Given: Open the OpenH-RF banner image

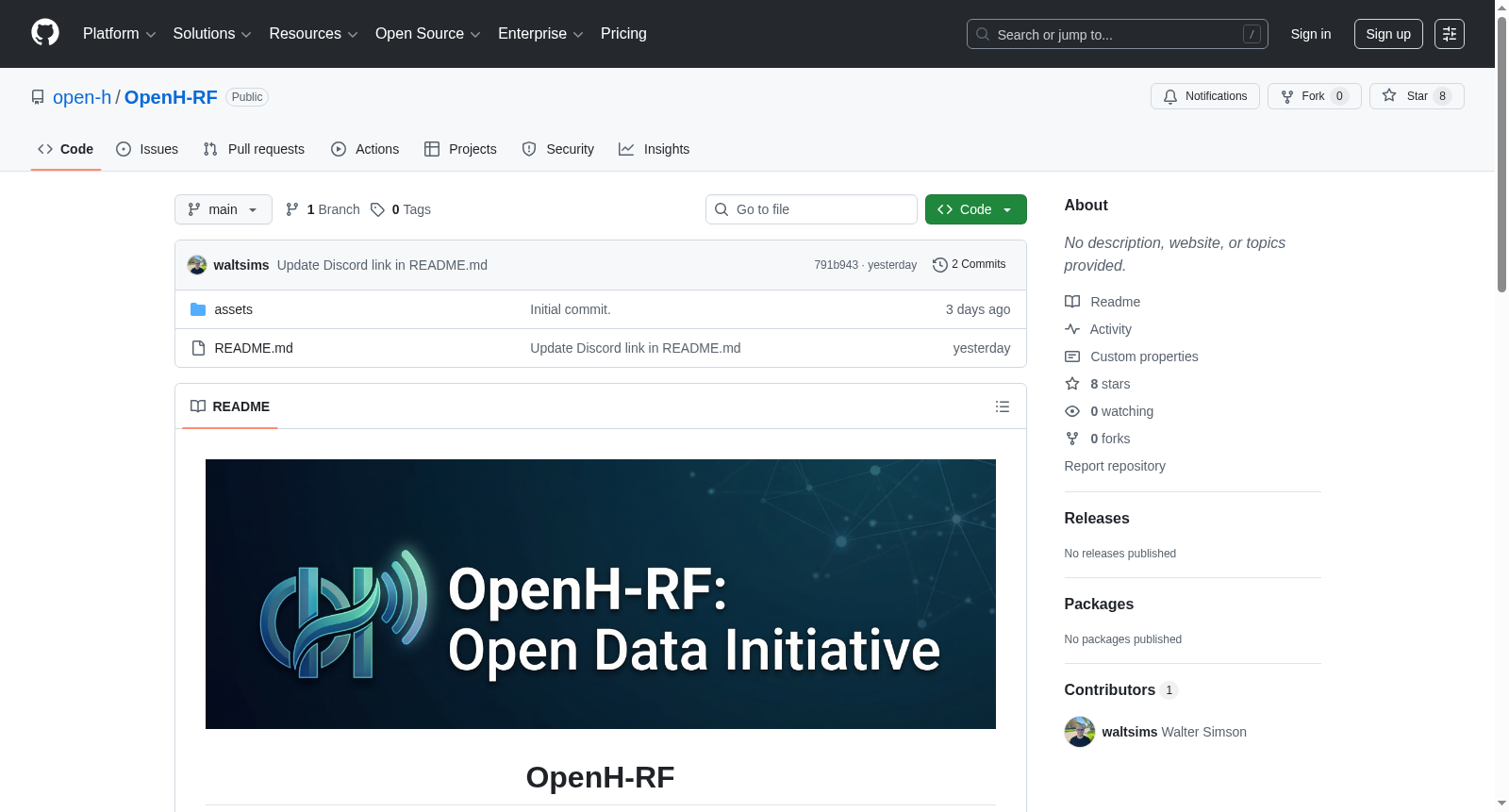Looking at the screenshot, I should 601,594.
